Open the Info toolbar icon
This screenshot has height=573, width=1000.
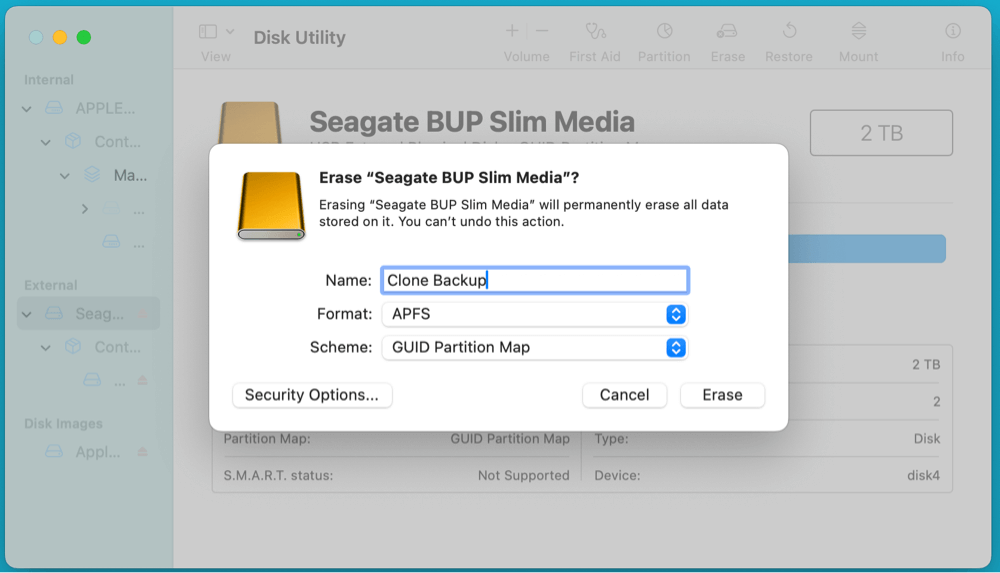tap(953, 31)
